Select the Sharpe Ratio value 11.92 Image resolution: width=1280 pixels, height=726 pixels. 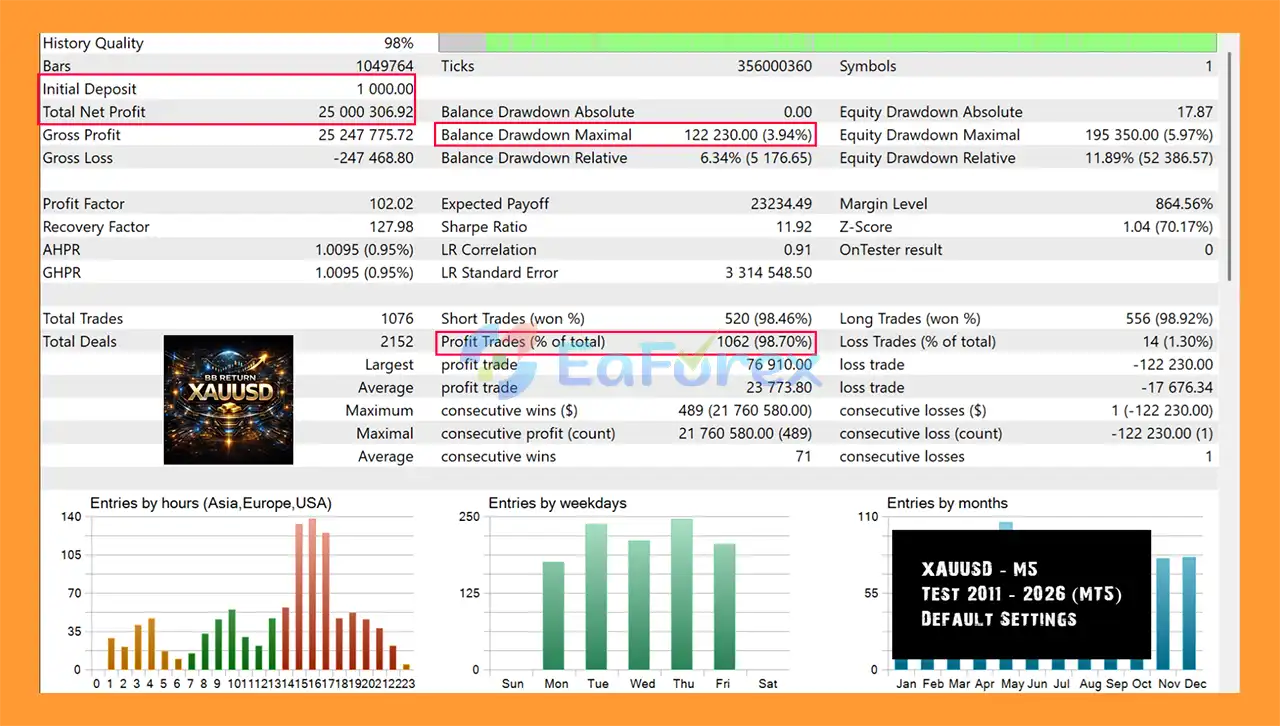[791, 227]
